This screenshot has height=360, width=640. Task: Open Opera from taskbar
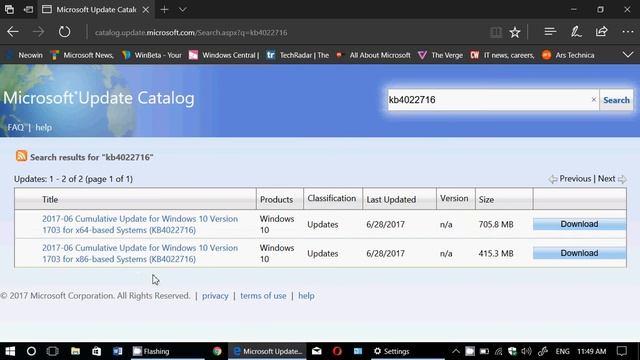tap(337, 351)
